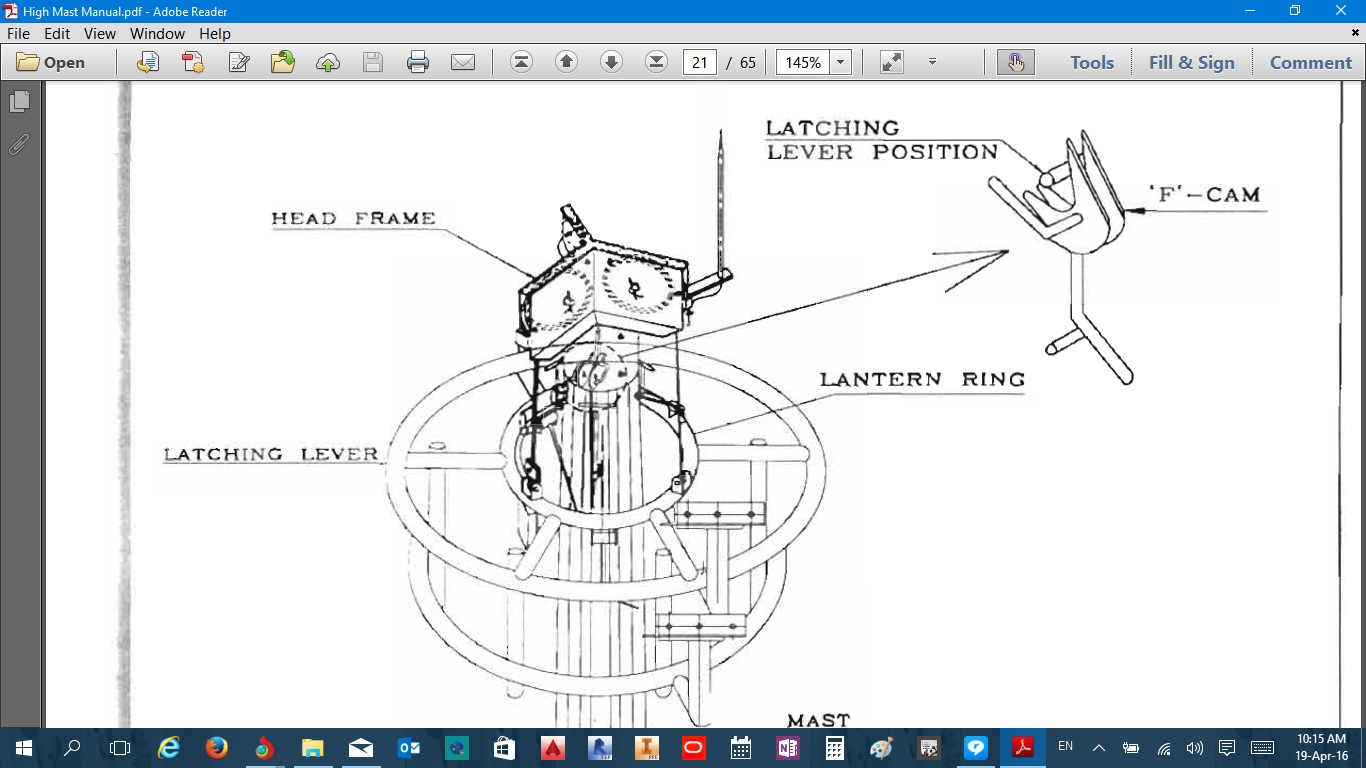This screenshot has height=768, width=1366.
Task: Launch Internet Explorer from the taskbar
Action: tap(169, 748)
